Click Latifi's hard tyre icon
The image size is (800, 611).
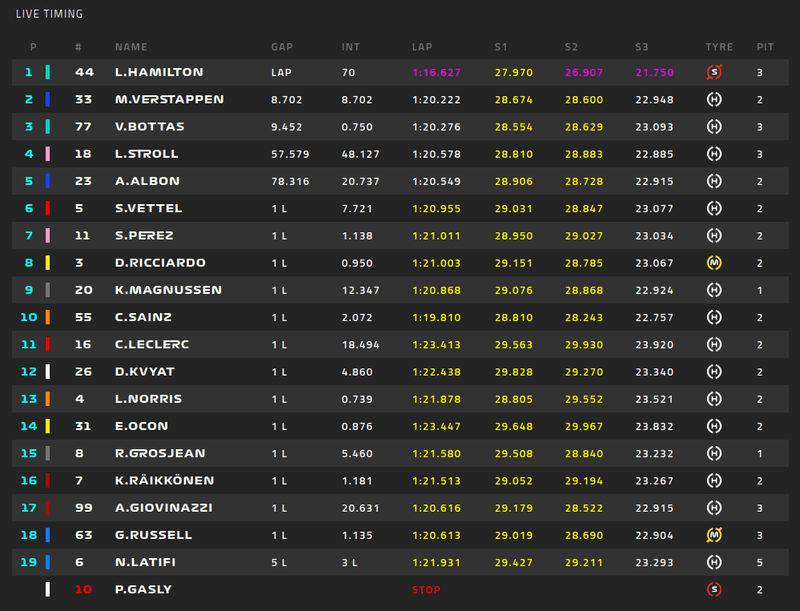tap(714, 562)
